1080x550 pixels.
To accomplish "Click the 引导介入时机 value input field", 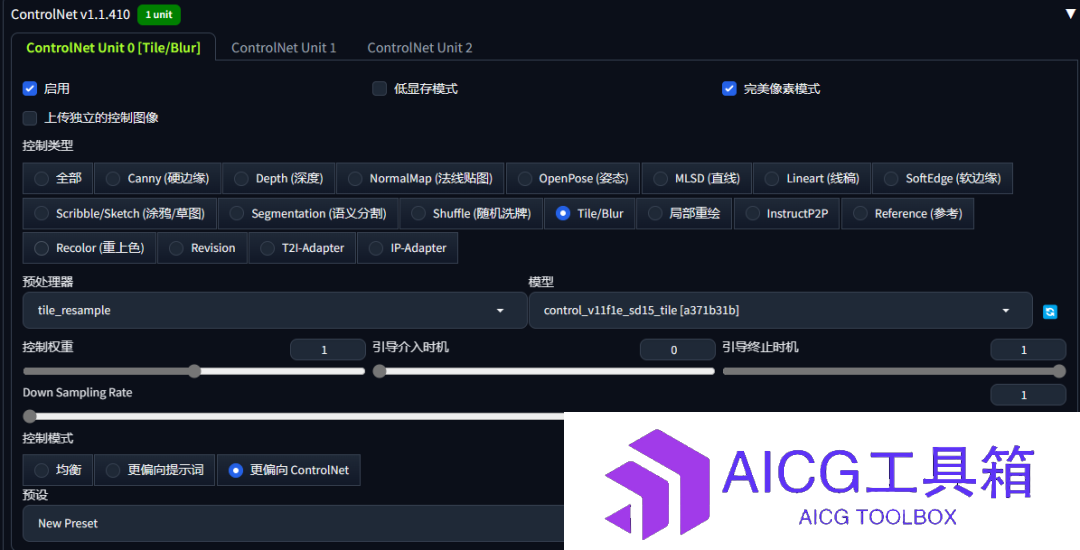I will pyautogui.click(x=677, y=350).
